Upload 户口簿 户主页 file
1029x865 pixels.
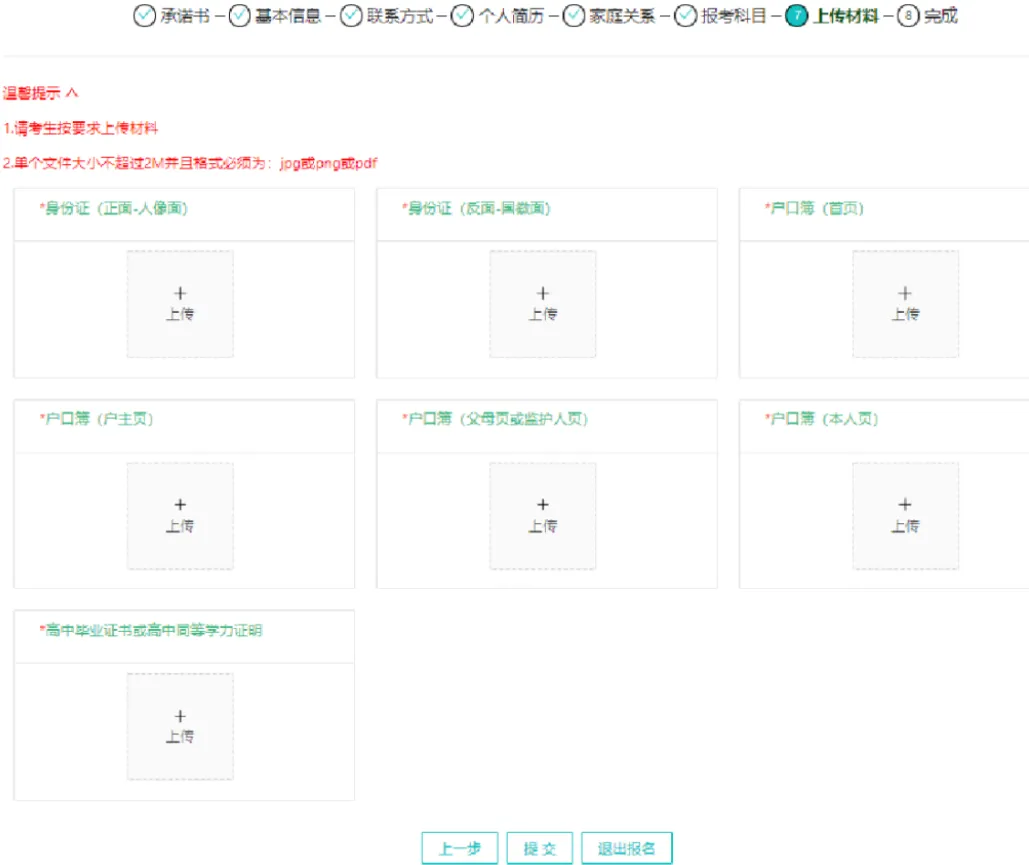pyautogui.click(x=180, y=516)
